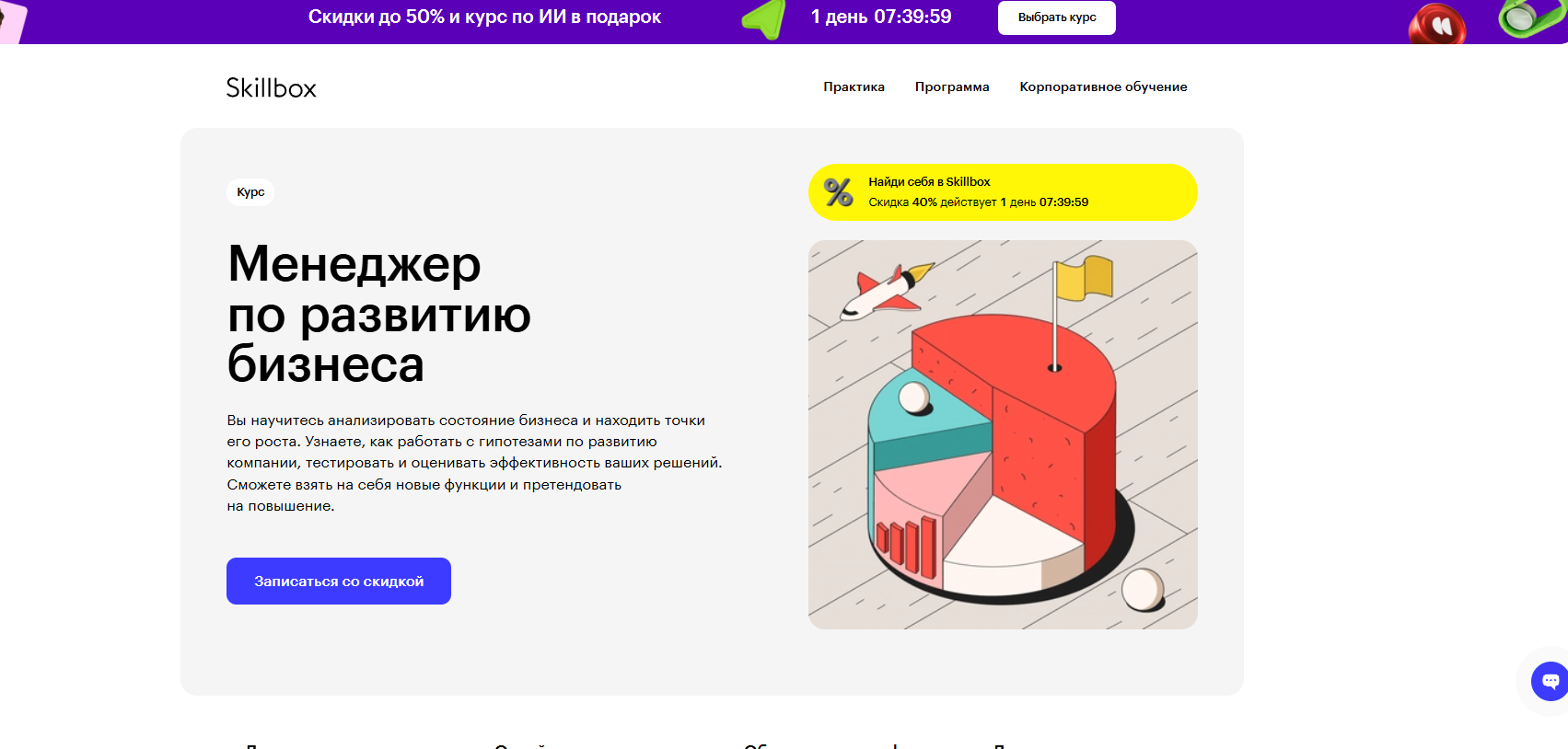Go to the Программа section
Image resolution: width=1568 pixels, height=749 pixels.
point(951,86)
